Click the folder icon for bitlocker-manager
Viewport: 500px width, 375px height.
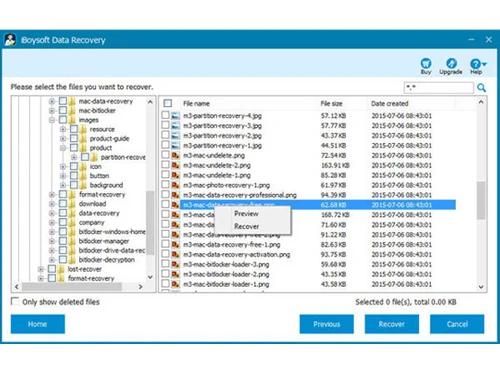tap(72, 241)
